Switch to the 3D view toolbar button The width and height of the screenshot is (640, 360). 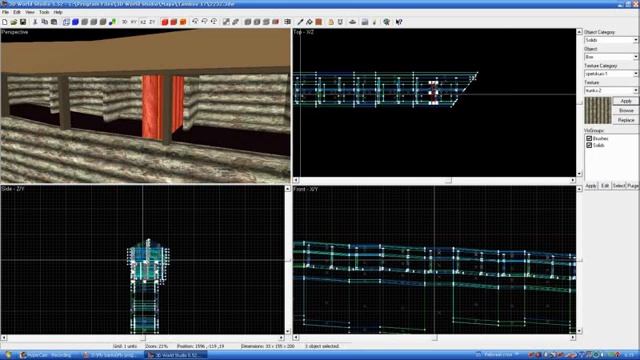[124, 22]
